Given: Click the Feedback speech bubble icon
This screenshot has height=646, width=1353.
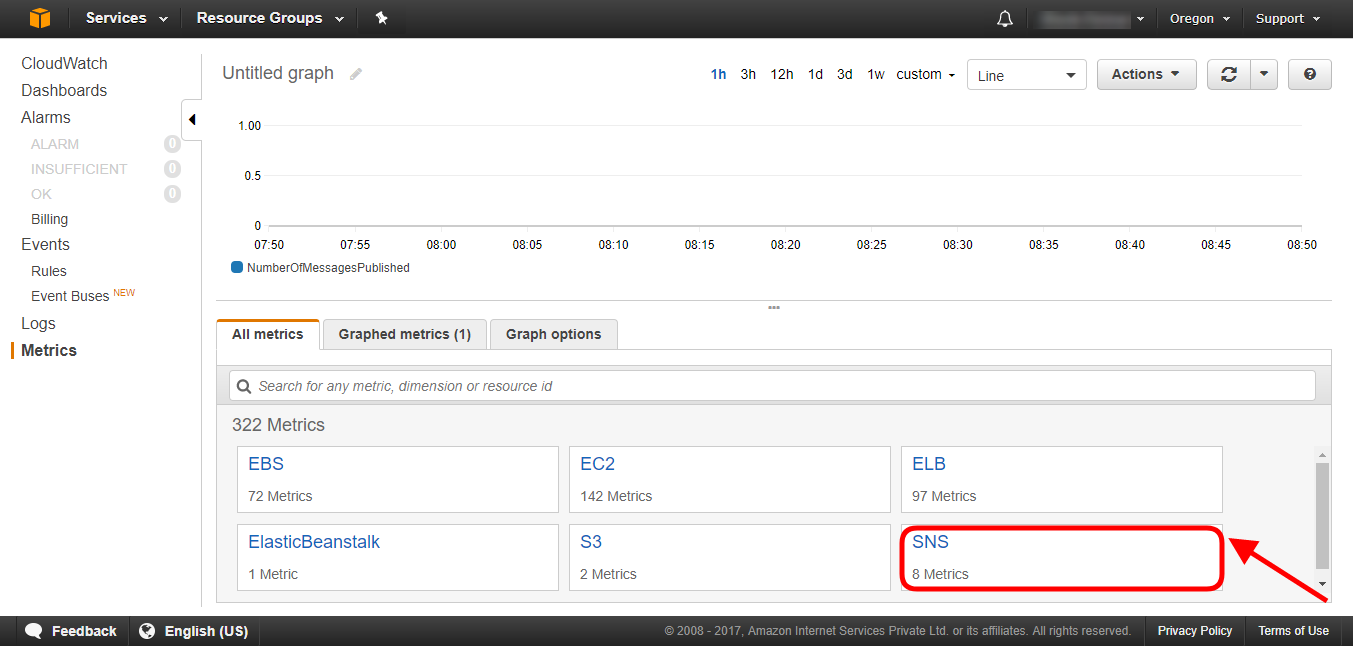Looking at the screenshot, I should [x=33, y=631].
